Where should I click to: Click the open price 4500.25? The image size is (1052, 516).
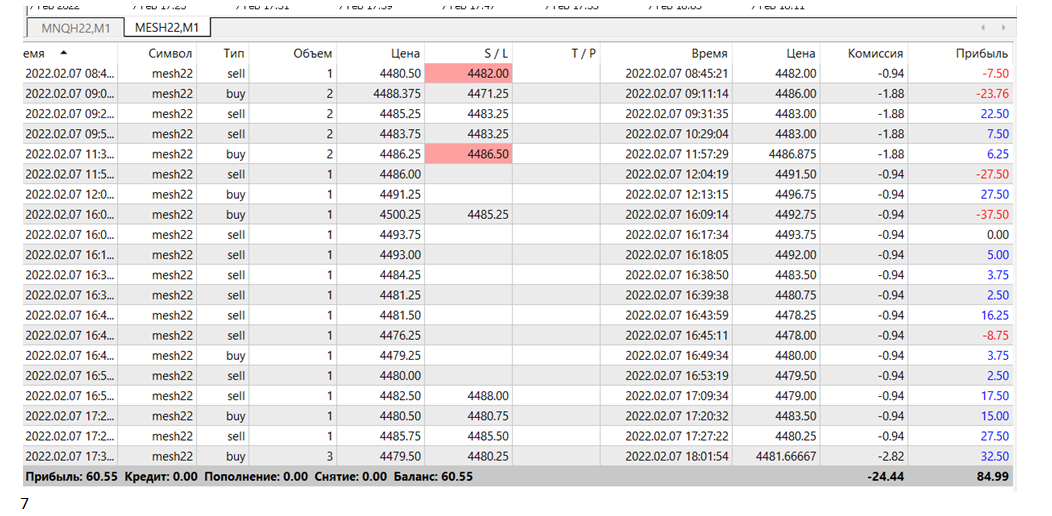[400, 215]
